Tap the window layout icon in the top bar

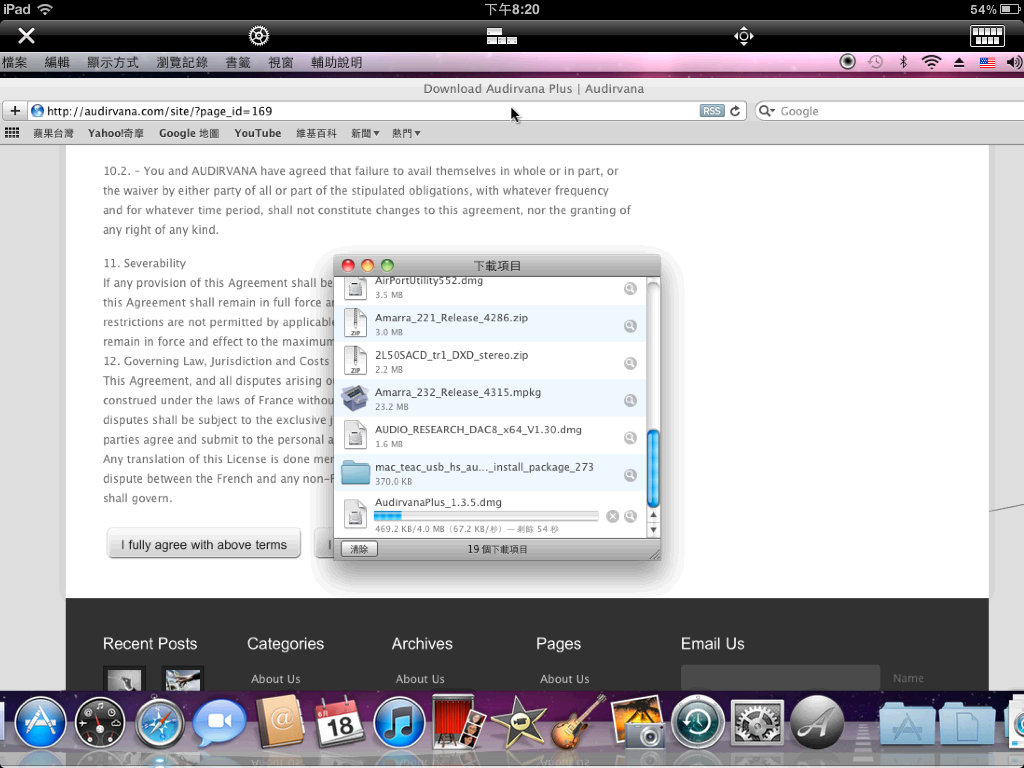(502, 36)
